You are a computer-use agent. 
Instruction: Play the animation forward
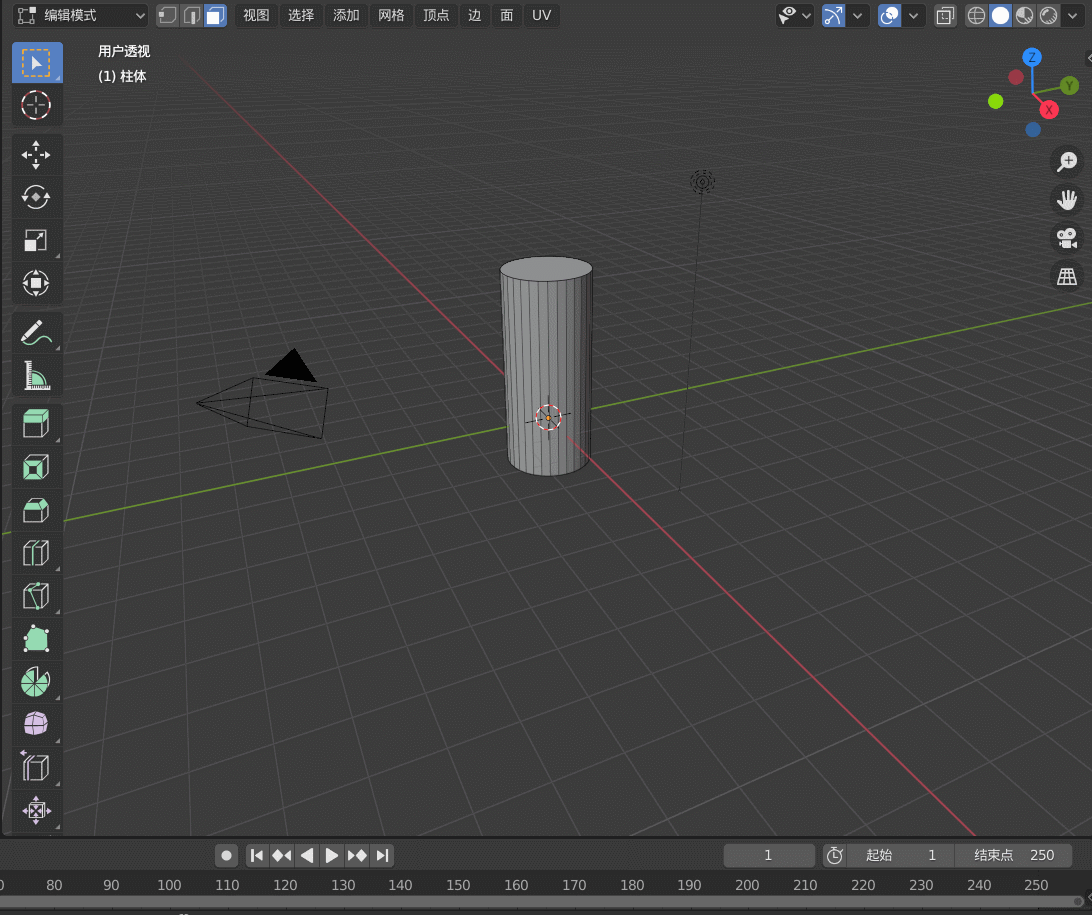click(332, 855)
